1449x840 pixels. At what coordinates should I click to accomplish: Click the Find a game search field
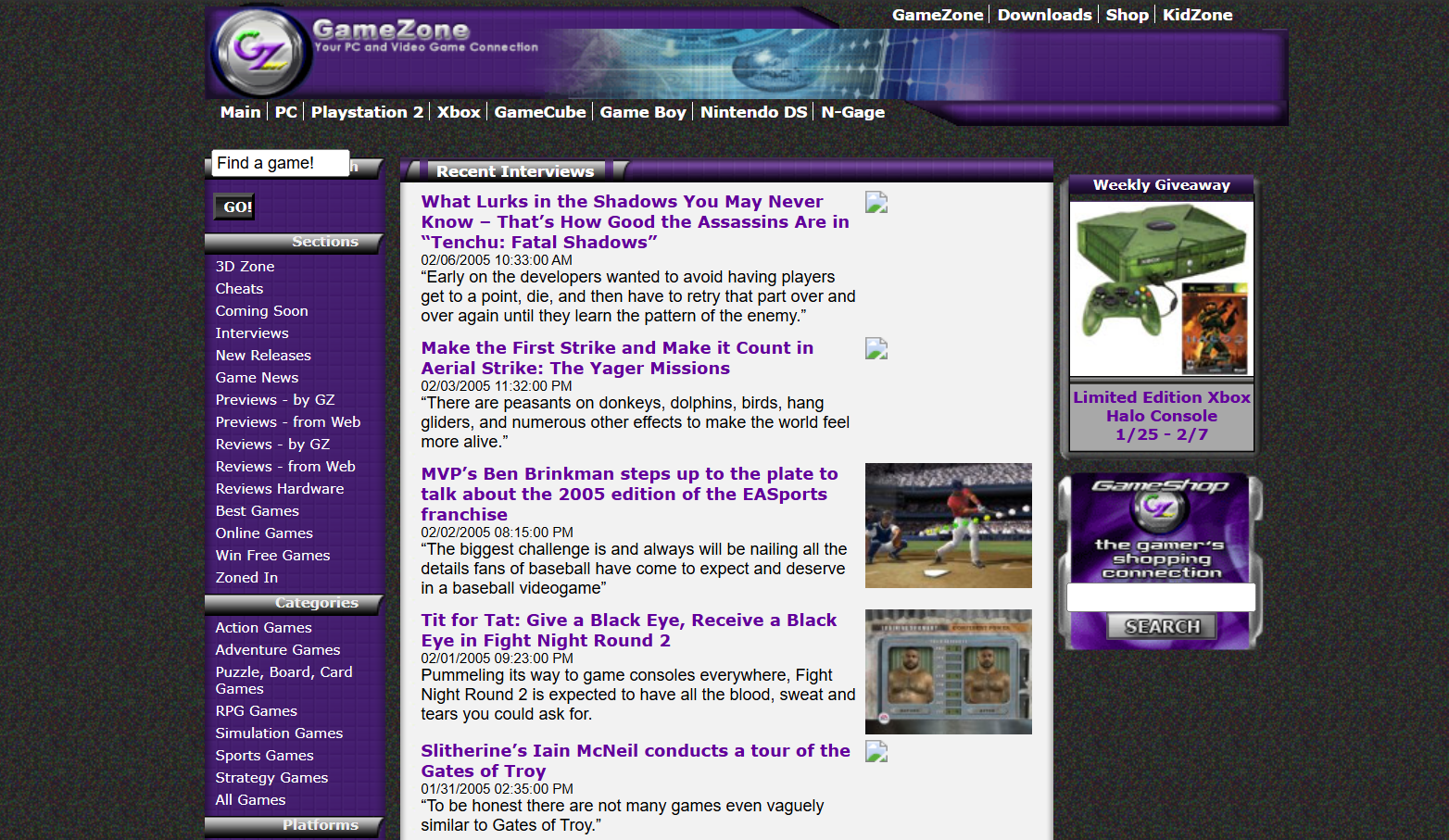[x=281, y=163]
